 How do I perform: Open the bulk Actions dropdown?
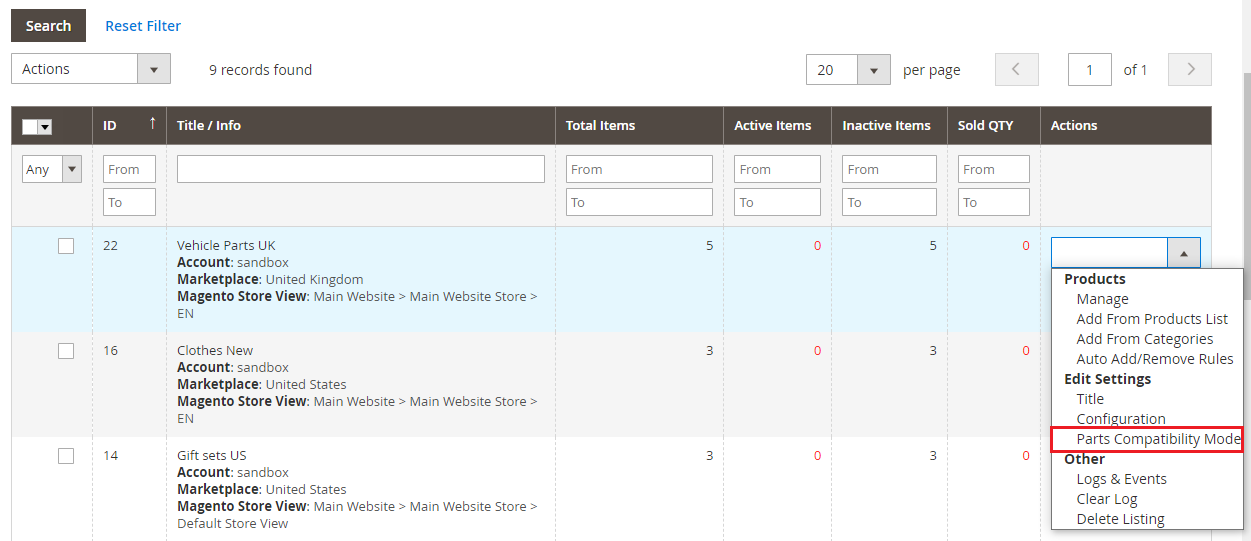pos(91,69)
